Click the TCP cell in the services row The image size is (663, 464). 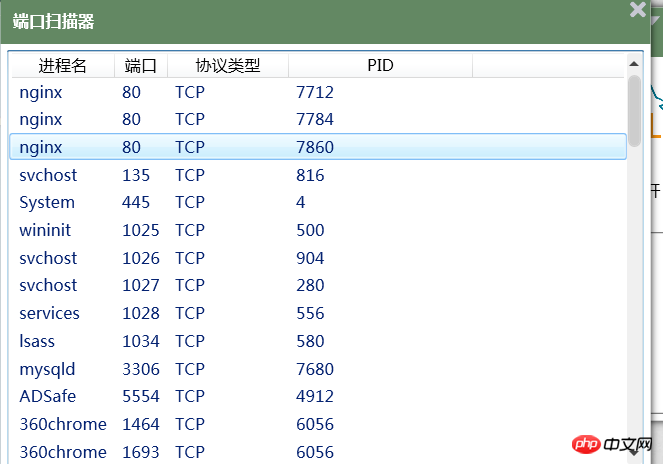(x=190, y=313)
